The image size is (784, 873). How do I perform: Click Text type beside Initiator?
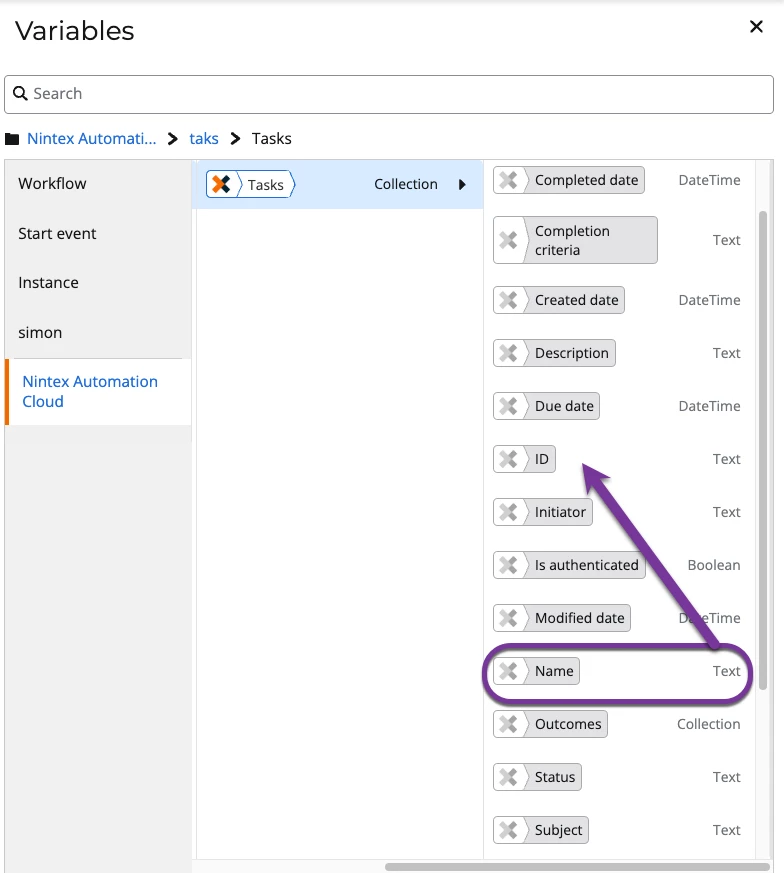click(727, 512)
